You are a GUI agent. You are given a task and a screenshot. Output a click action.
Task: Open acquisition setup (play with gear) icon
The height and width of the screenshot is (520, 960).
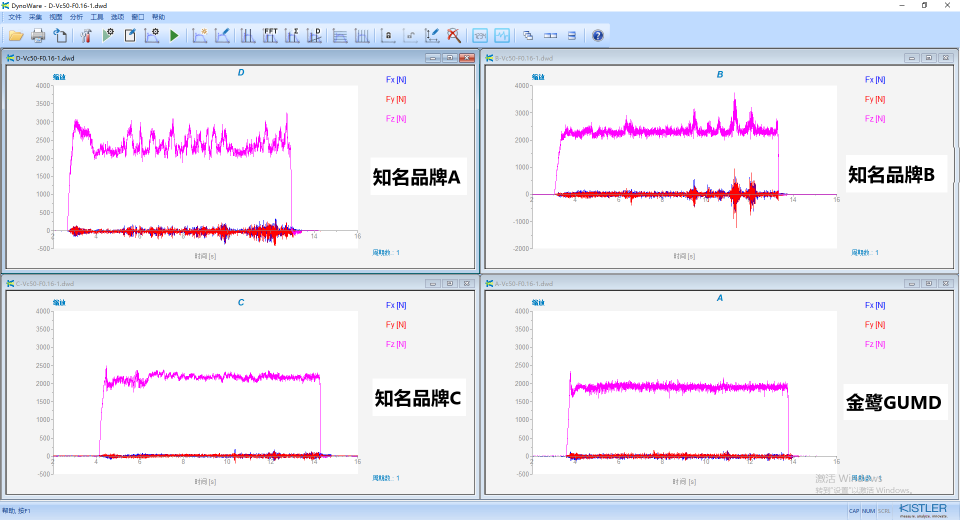click(x=108, y=36)
